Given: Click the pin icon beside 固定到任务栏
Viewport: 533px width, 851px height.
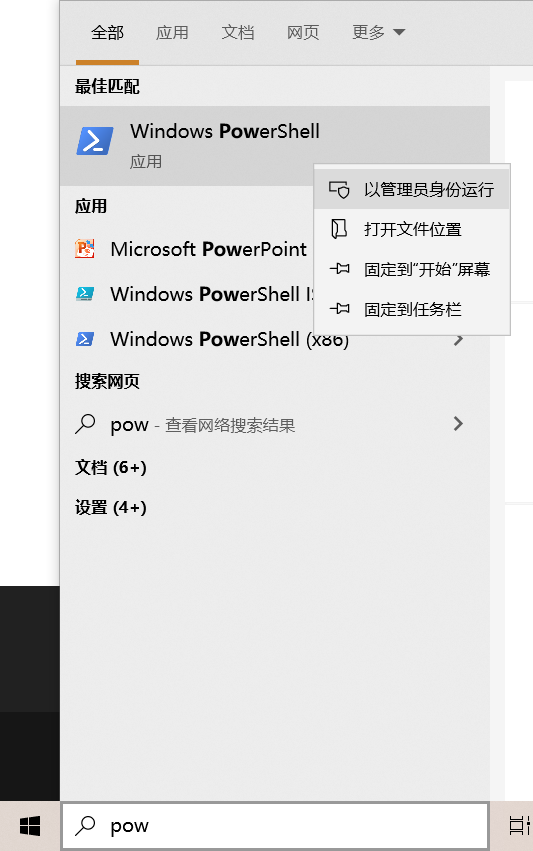Looking at the screenshot, I should [339, 309].
